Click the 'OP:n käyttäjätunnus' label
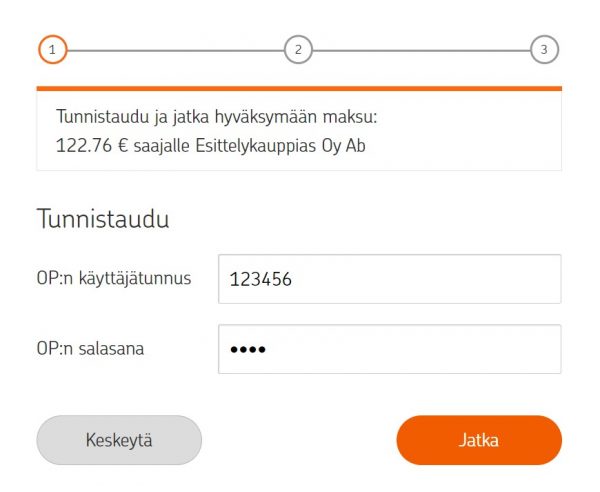The image size is (600, 492). coord(114,278)
